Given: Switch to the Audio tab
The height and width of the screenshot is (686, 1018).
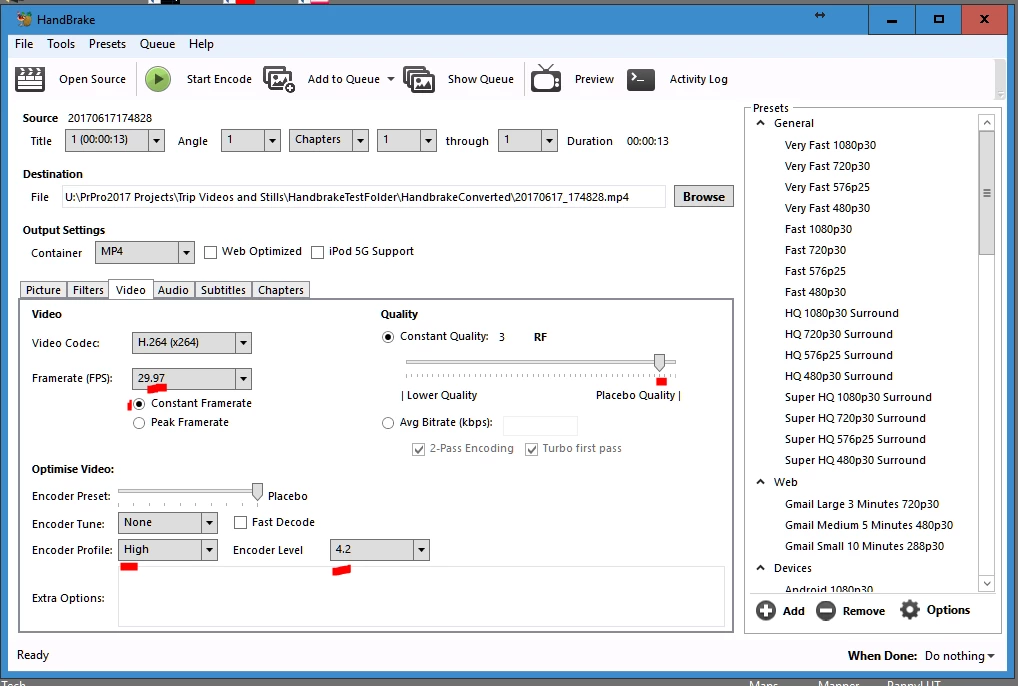Looking at the screenshot, I should (173, 290).
